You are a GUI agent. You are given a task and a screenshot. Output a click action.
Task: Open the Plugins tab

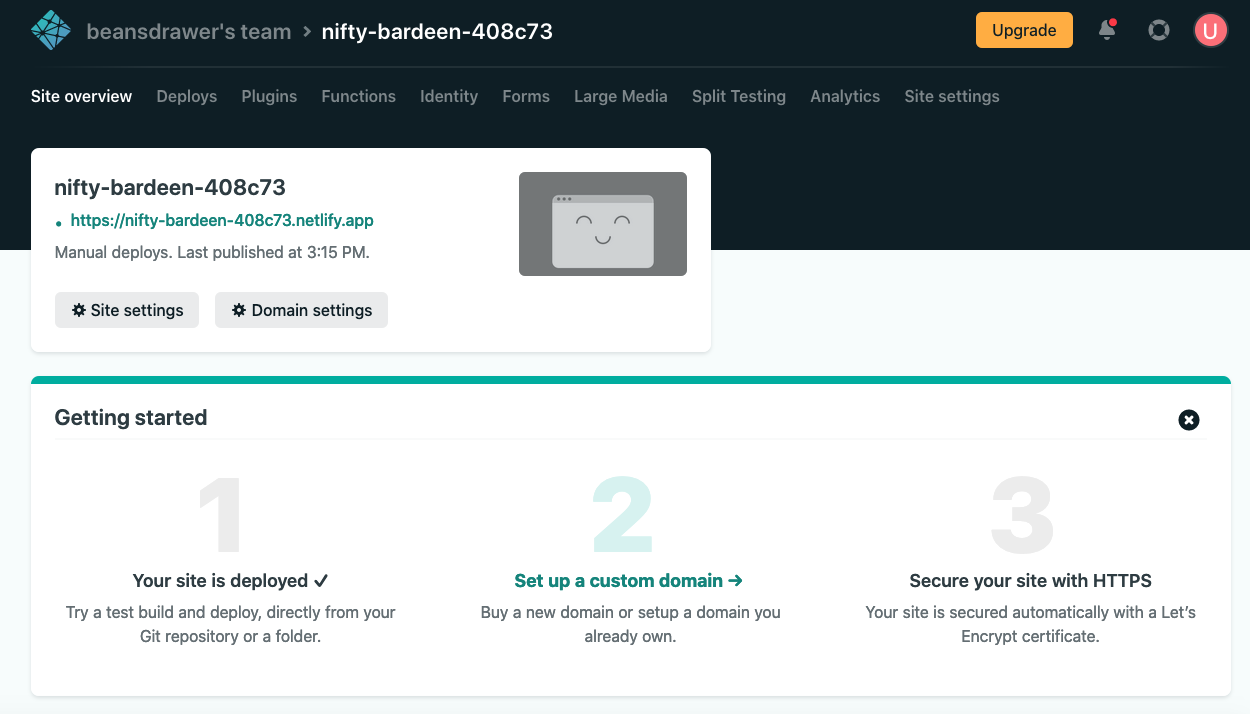269,96
